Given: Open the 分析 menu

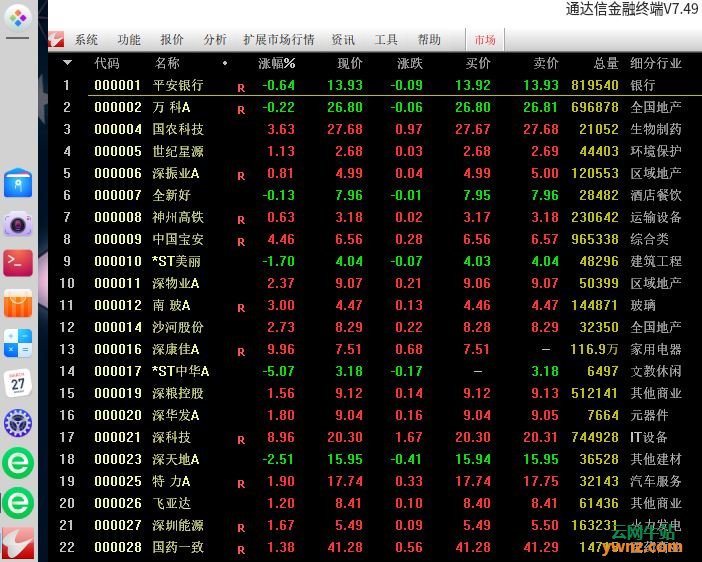Looking at the screenshot, I should click(215, 40).
